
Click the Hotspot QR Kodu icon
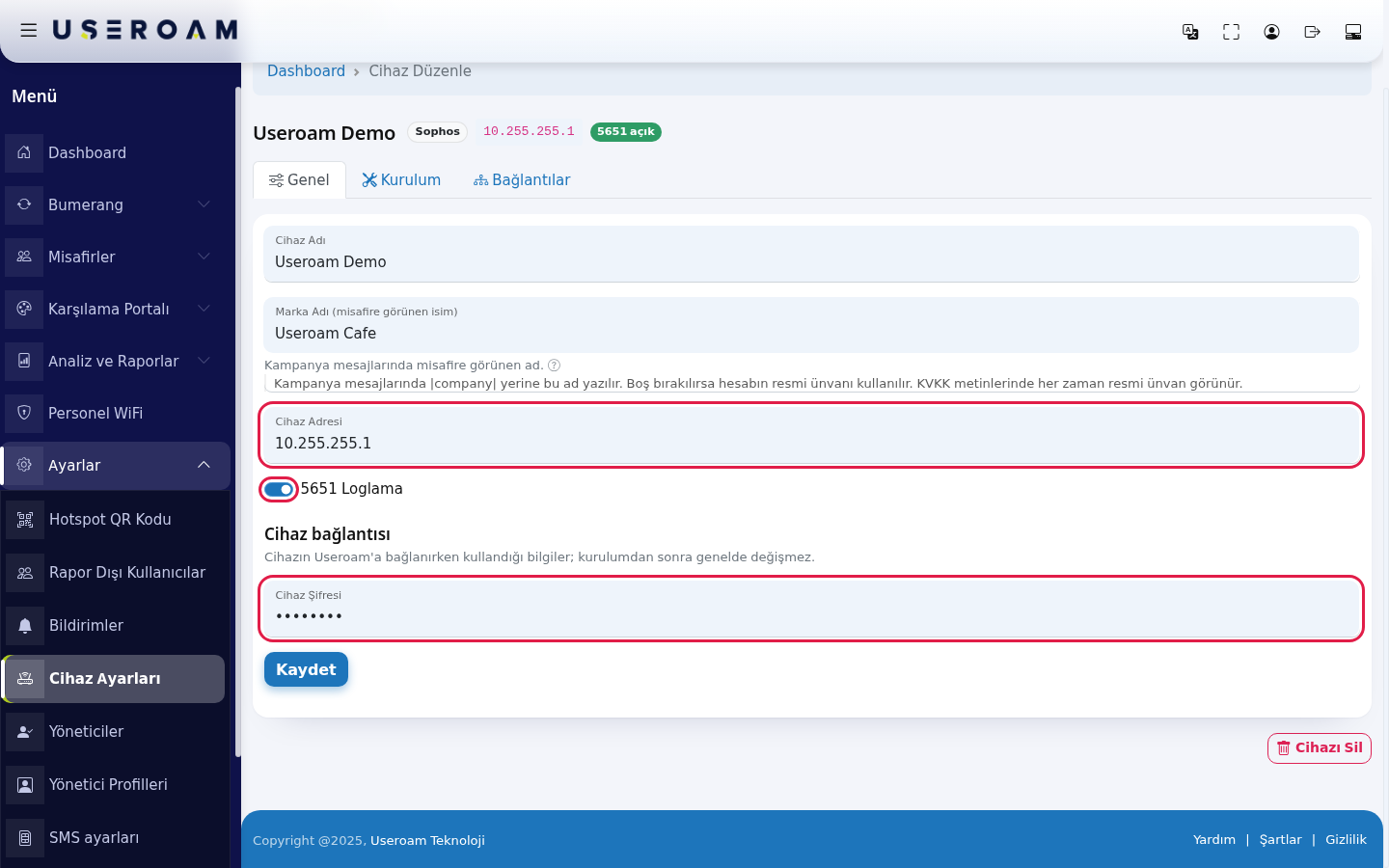(x=25, y=520)
